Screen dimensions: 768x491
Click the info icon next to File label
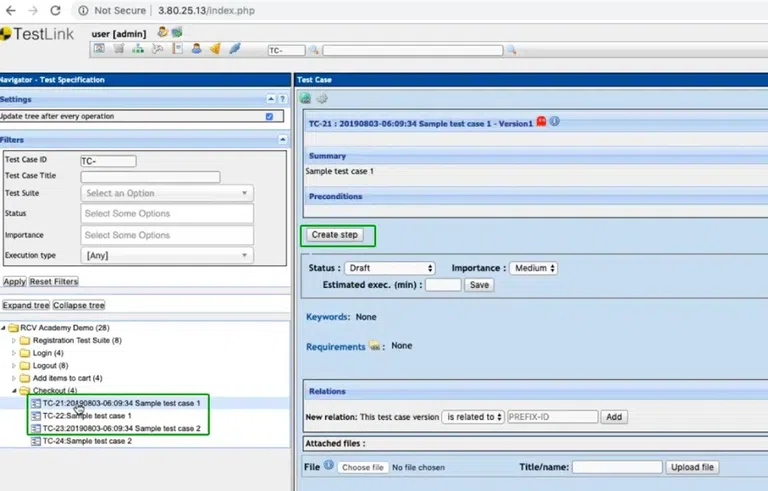click(329, 466)
